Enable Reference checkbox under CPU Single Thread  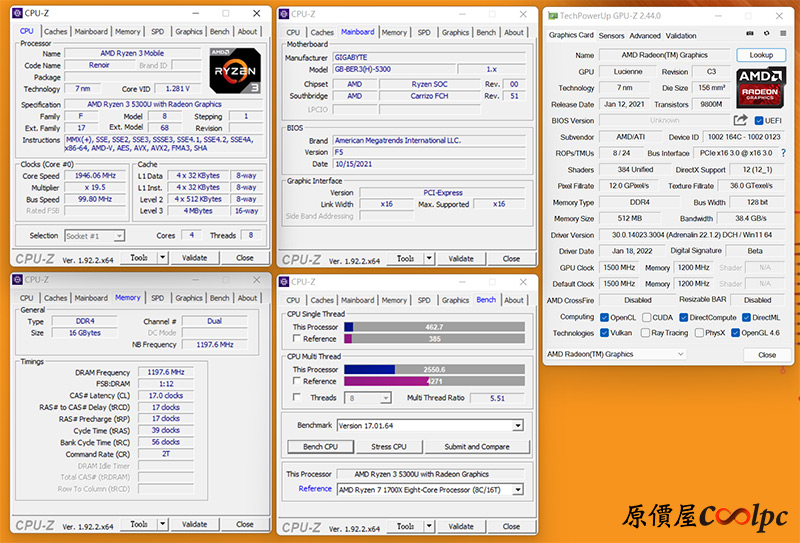296,338
